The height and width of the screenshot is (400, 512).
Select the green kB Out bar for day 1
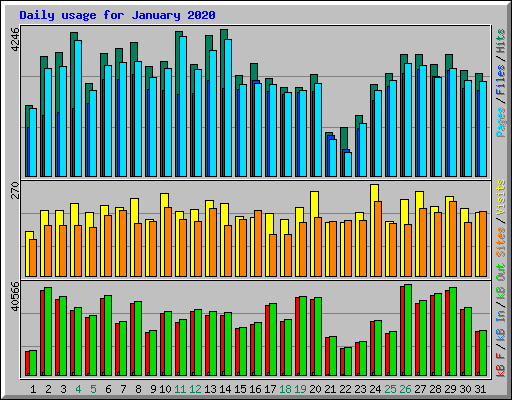[x=33, y=363]
